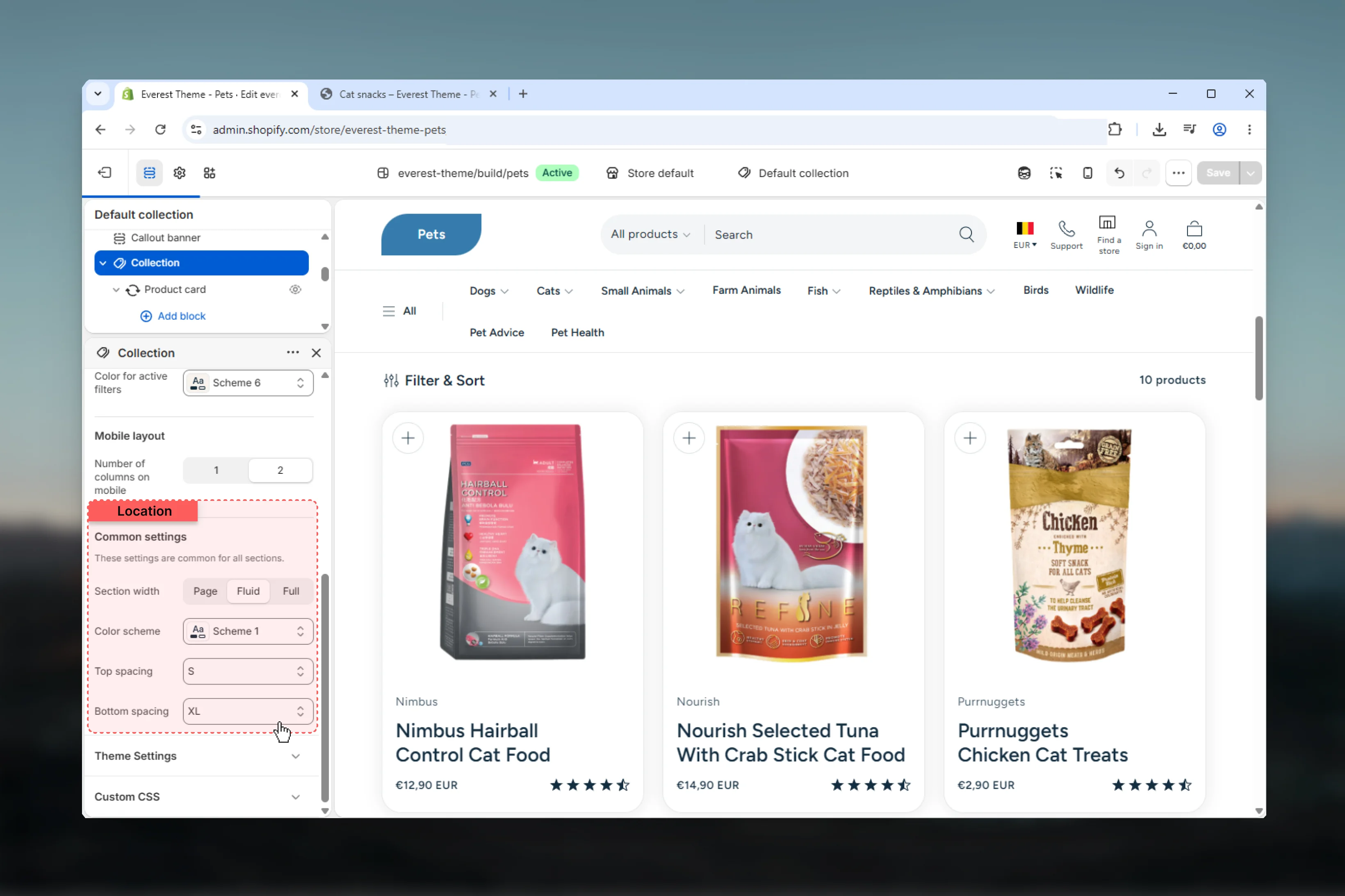The height and width of the screenshot is (896, 1345).
Task: Open Chrome three-dot menu
Action: [1249, 130]
